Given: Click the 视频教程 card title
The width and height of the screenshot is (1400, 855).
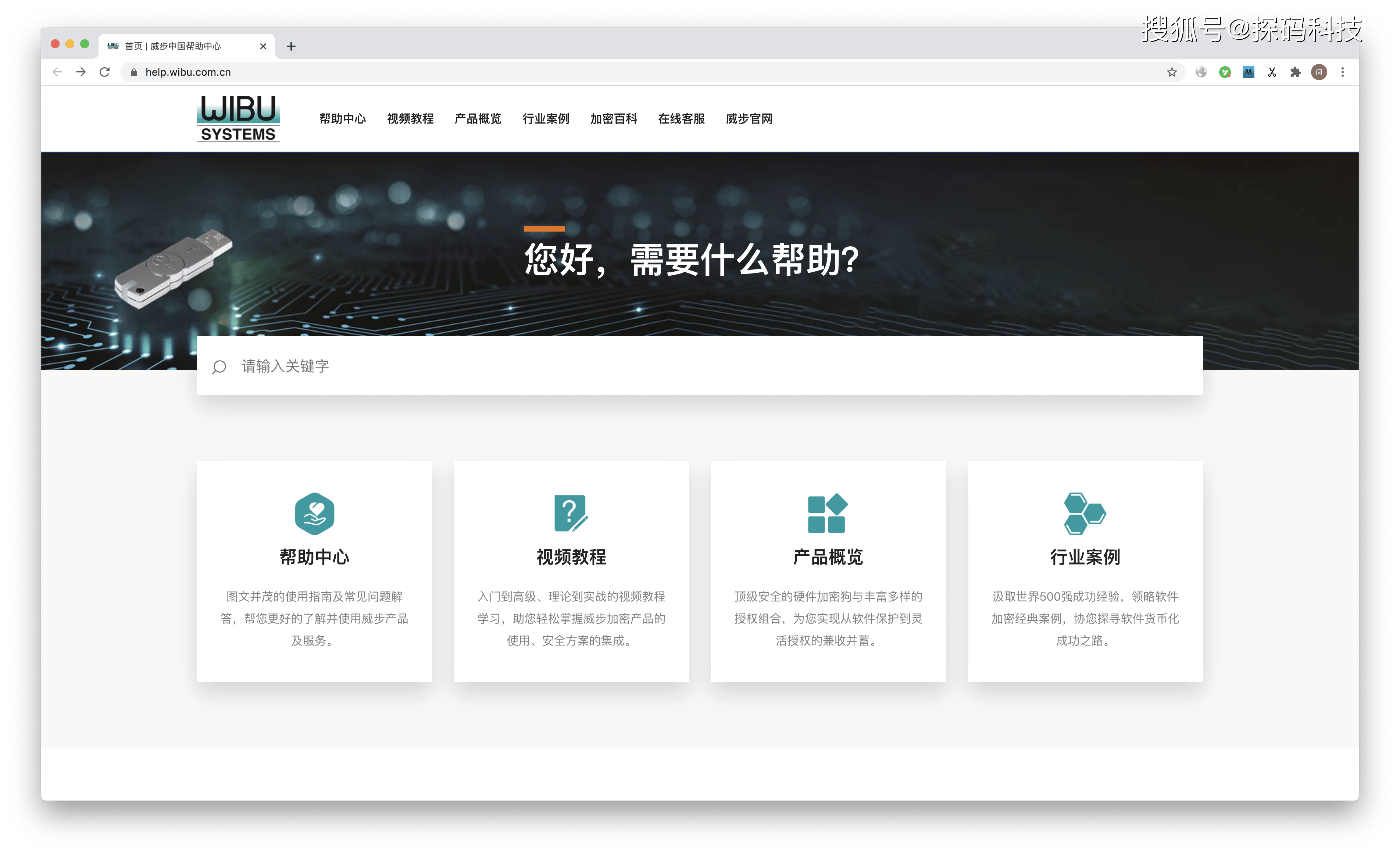Looking at the screenshot, I should (571, 557).
